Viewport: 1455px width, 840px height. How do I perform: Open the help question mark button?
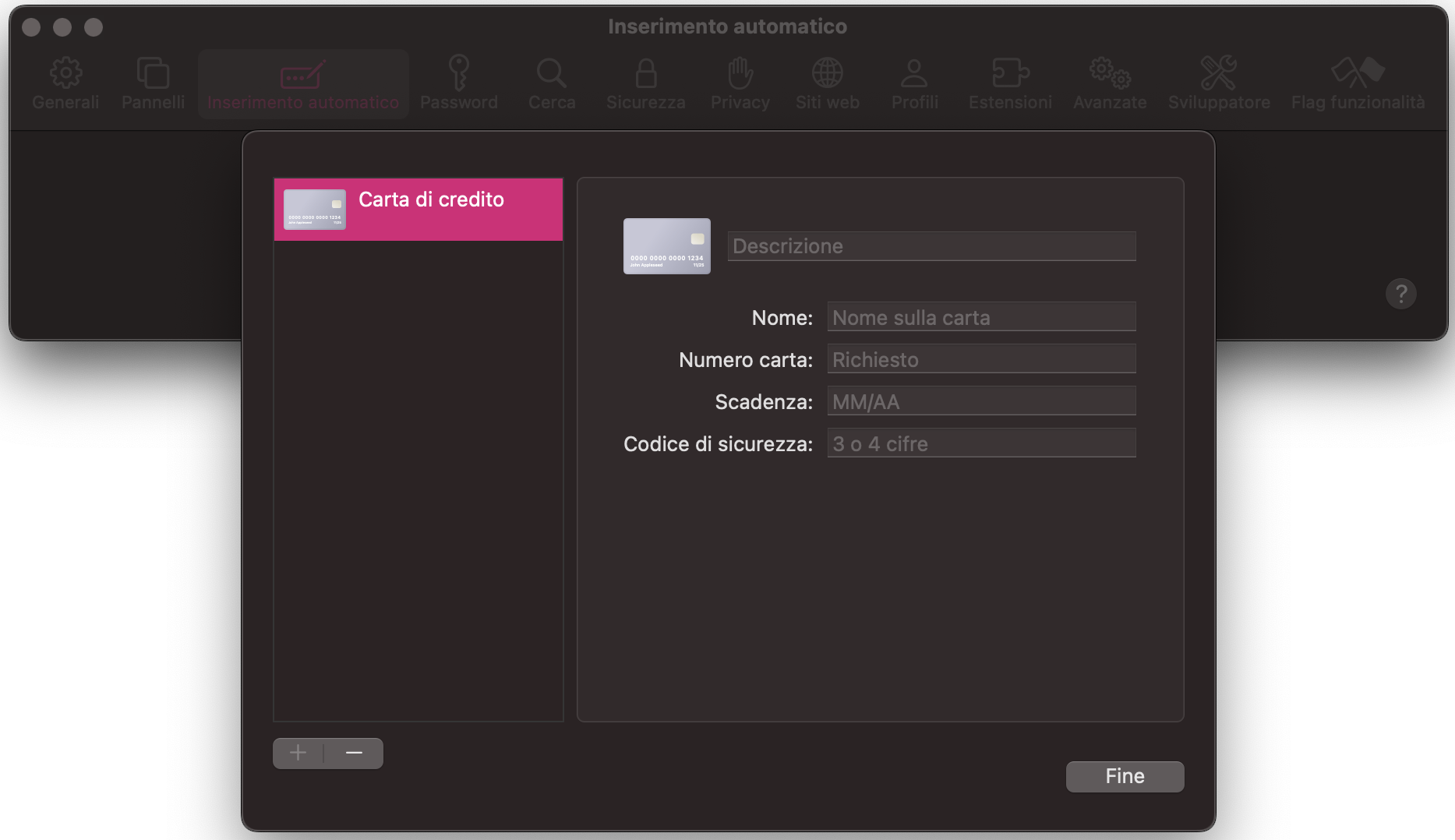1400,294
